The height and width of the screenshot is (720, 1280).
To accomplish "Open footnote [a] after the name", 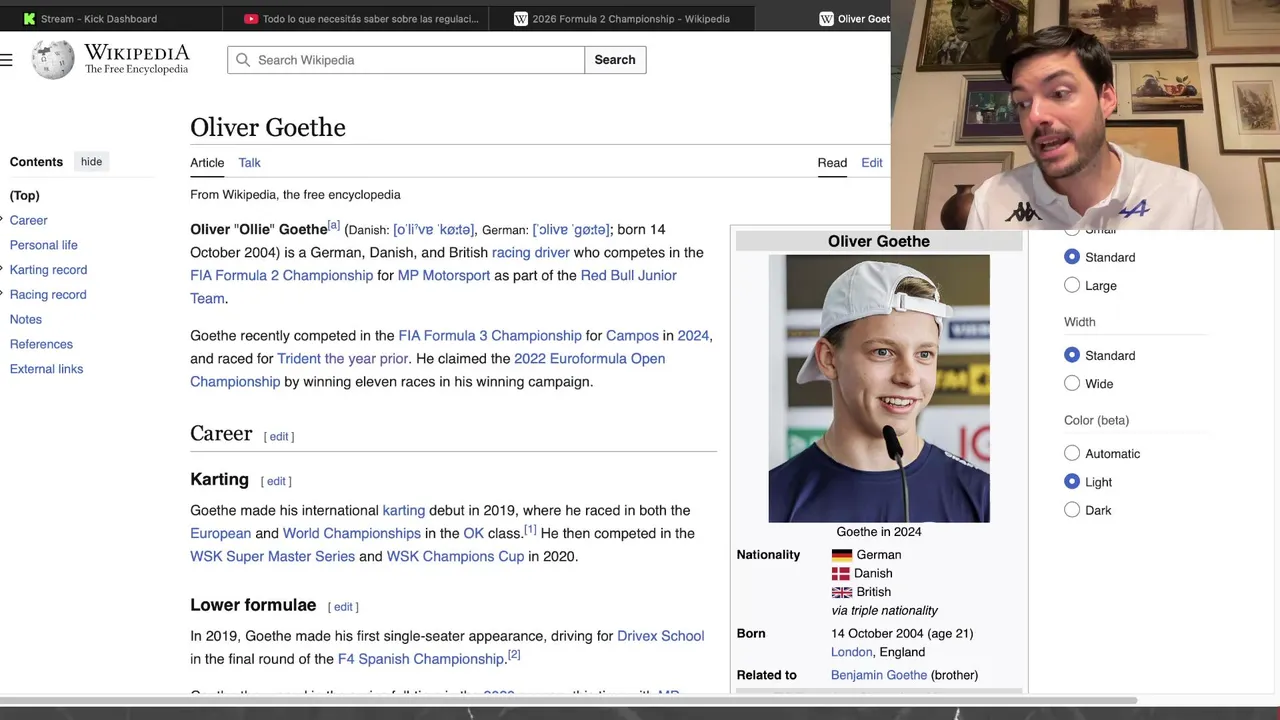I will (334, 225).
